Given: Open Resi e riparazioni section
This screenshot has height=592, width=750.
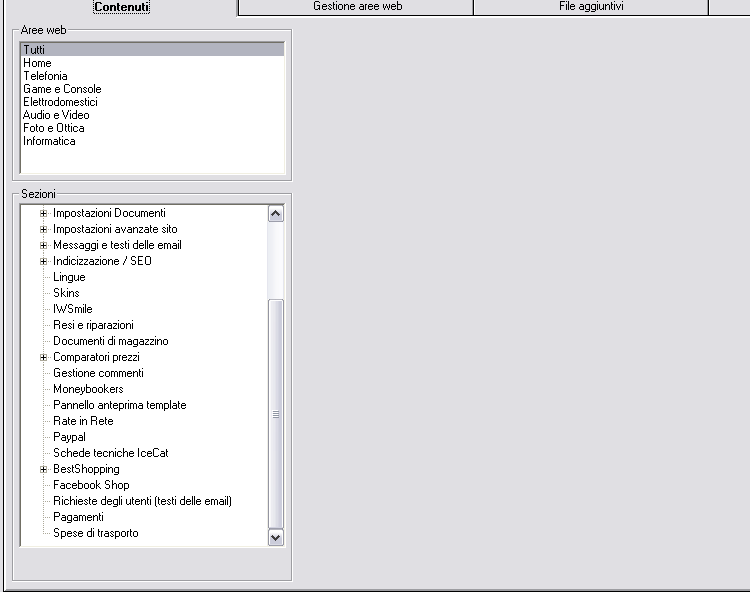Looking at the screenshot, I should tap(93, 325).
